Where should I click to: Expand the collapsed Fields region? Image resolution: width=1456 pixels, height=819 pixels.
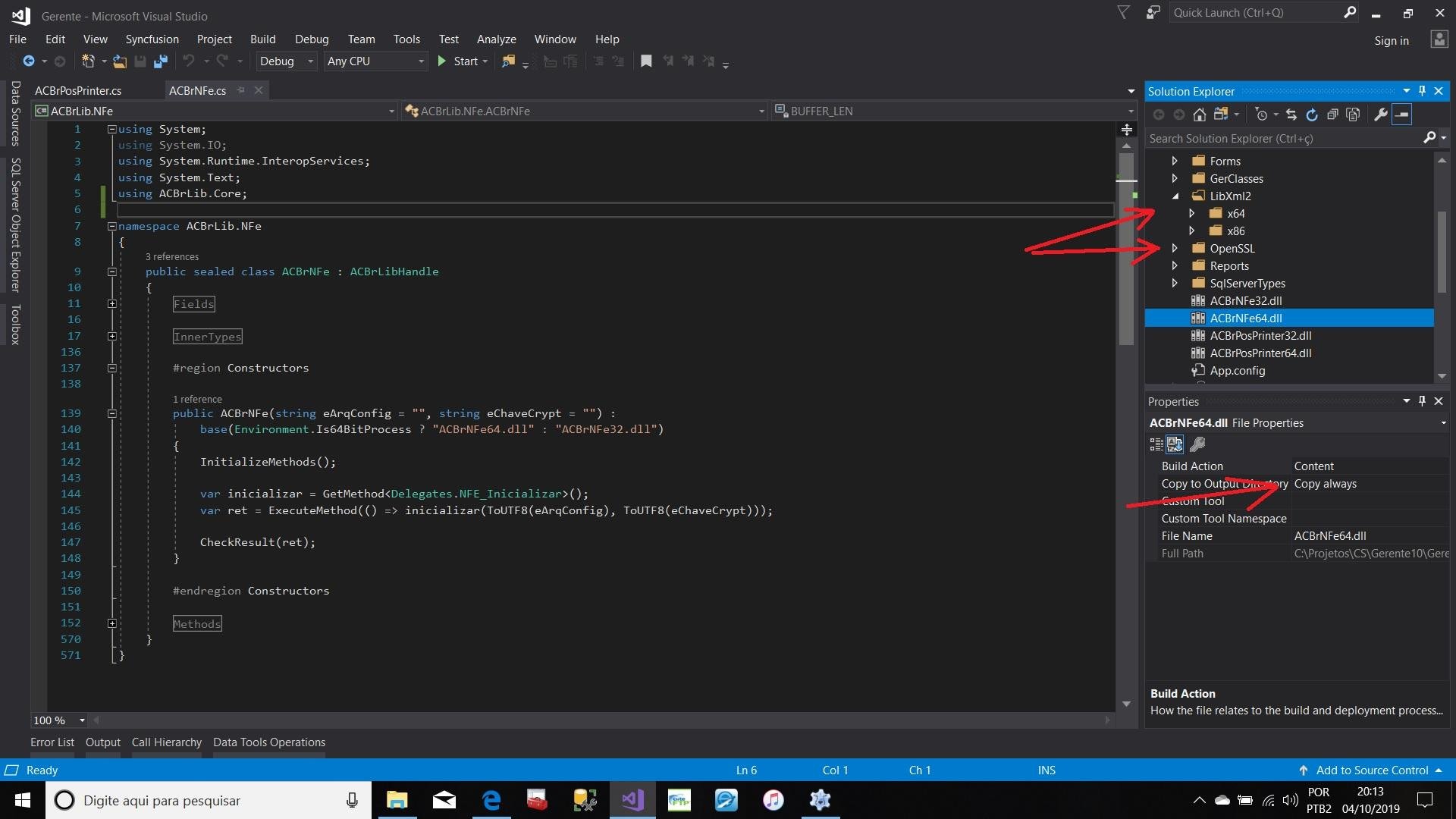coord(111,304)
